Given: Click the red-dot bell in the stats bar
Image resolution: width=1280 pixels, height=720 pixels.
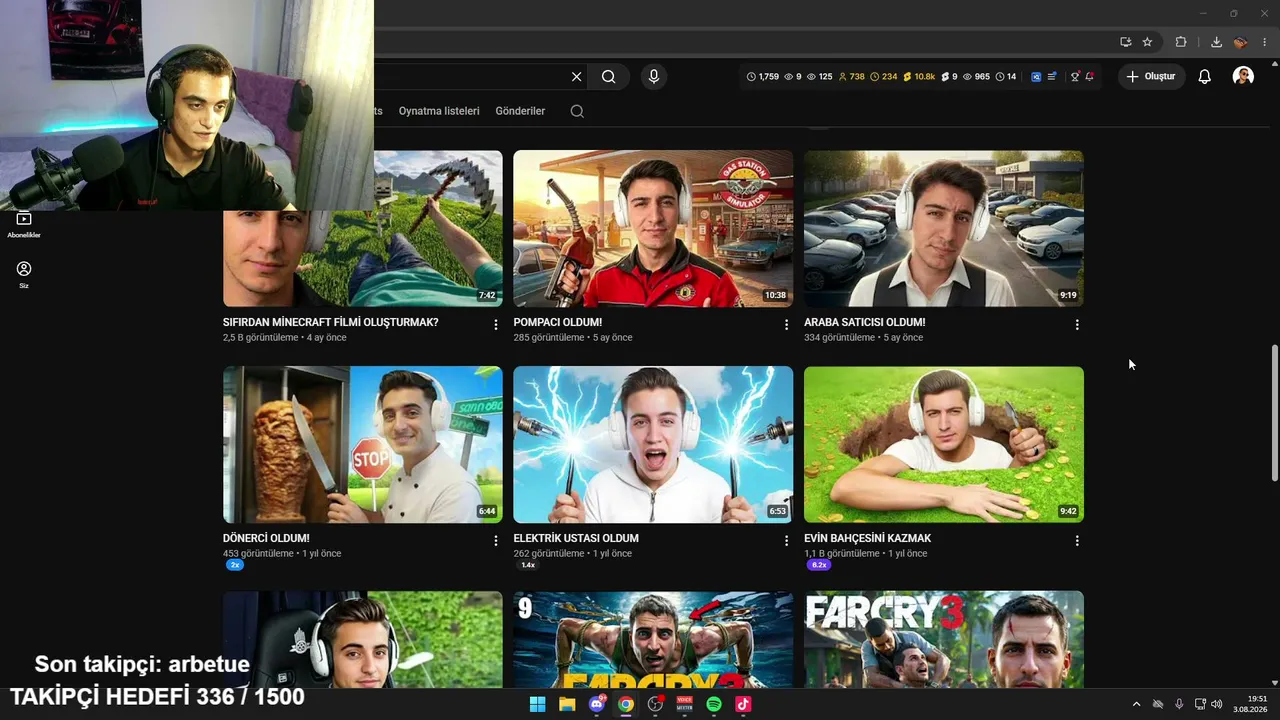Looking at the screenshot, I should (1089, 77).
